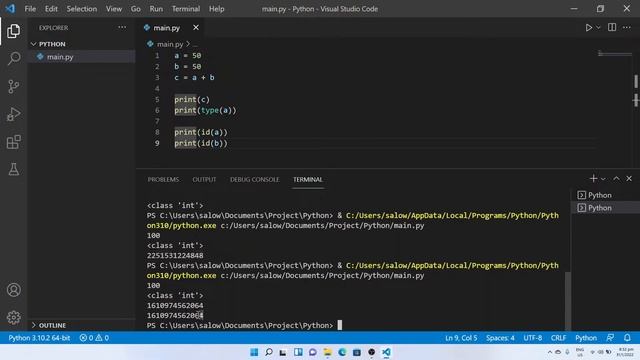
Task: Open the Manage gear settings
Action: [x=13, y=317]
